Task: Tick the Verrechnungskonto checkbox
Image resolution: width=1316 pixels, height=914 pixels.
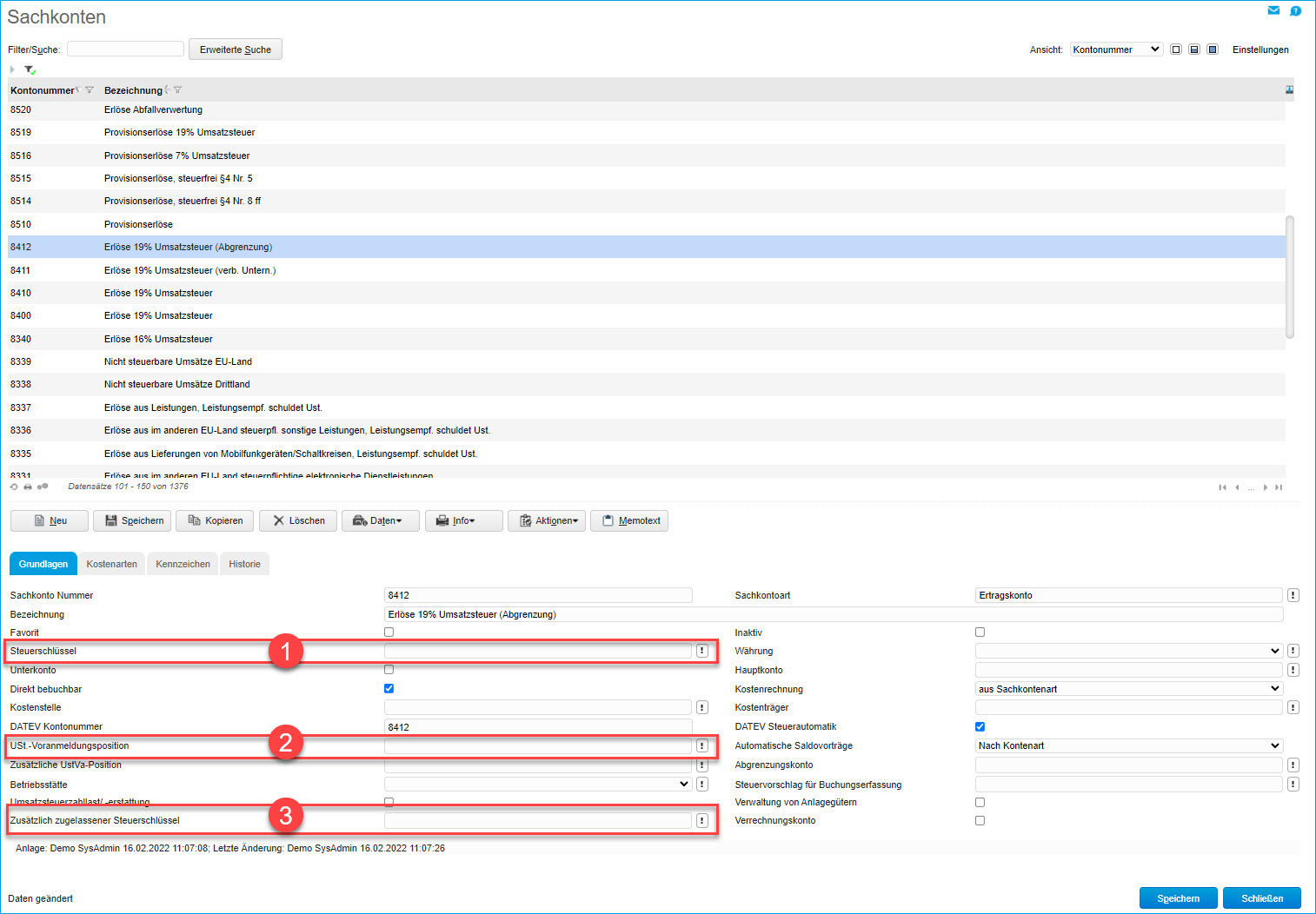Action: pyautogui.click(x=980, y=820)
